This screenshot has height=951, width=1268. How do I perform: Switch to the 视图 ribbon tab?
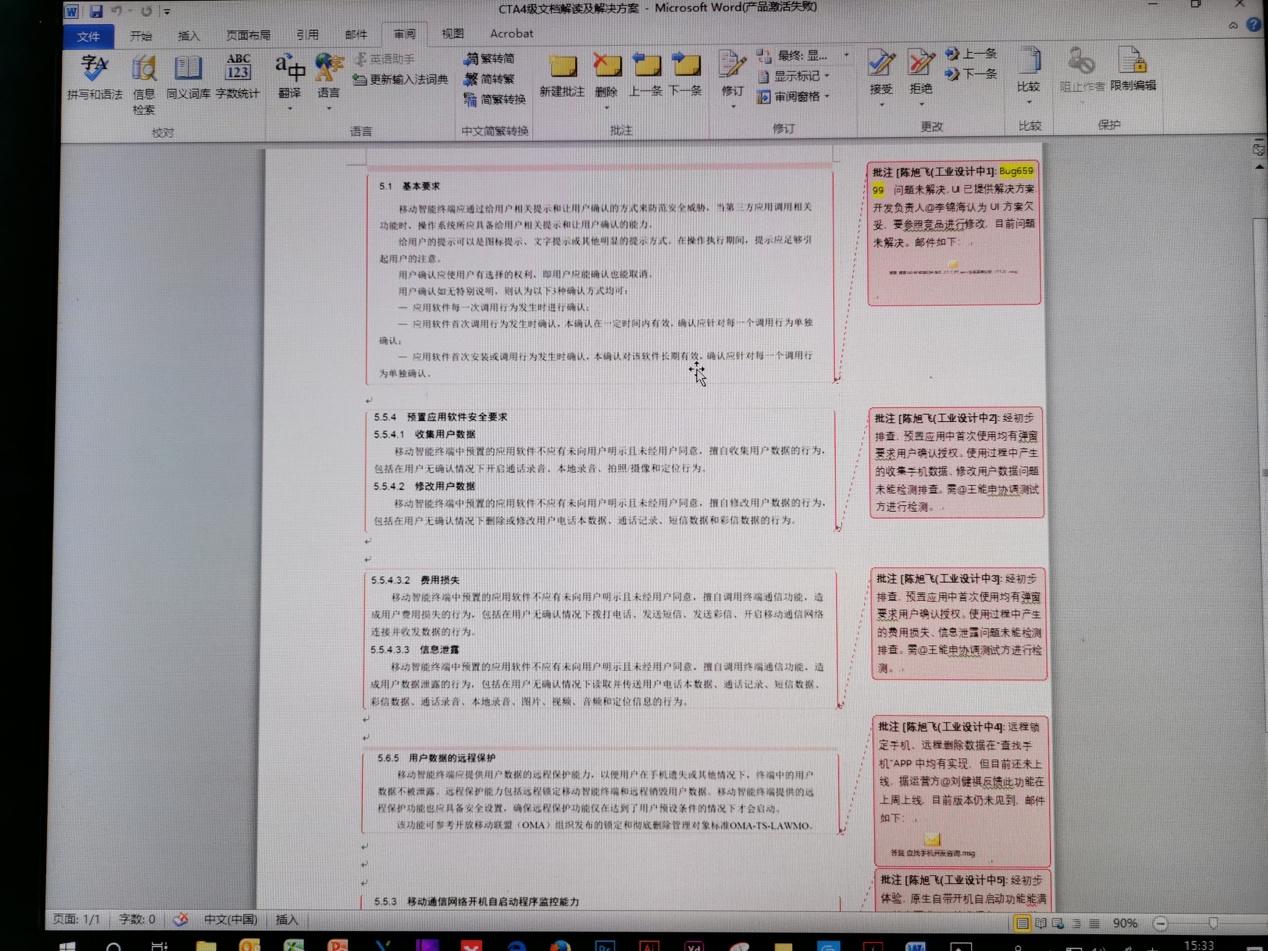(x=451, y=33)
